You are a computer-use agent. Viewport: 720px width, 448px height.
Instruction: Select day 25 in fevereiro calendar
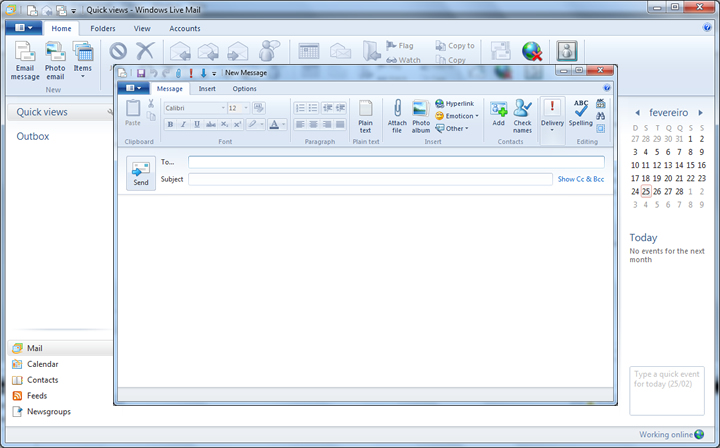tap(646, 191)
